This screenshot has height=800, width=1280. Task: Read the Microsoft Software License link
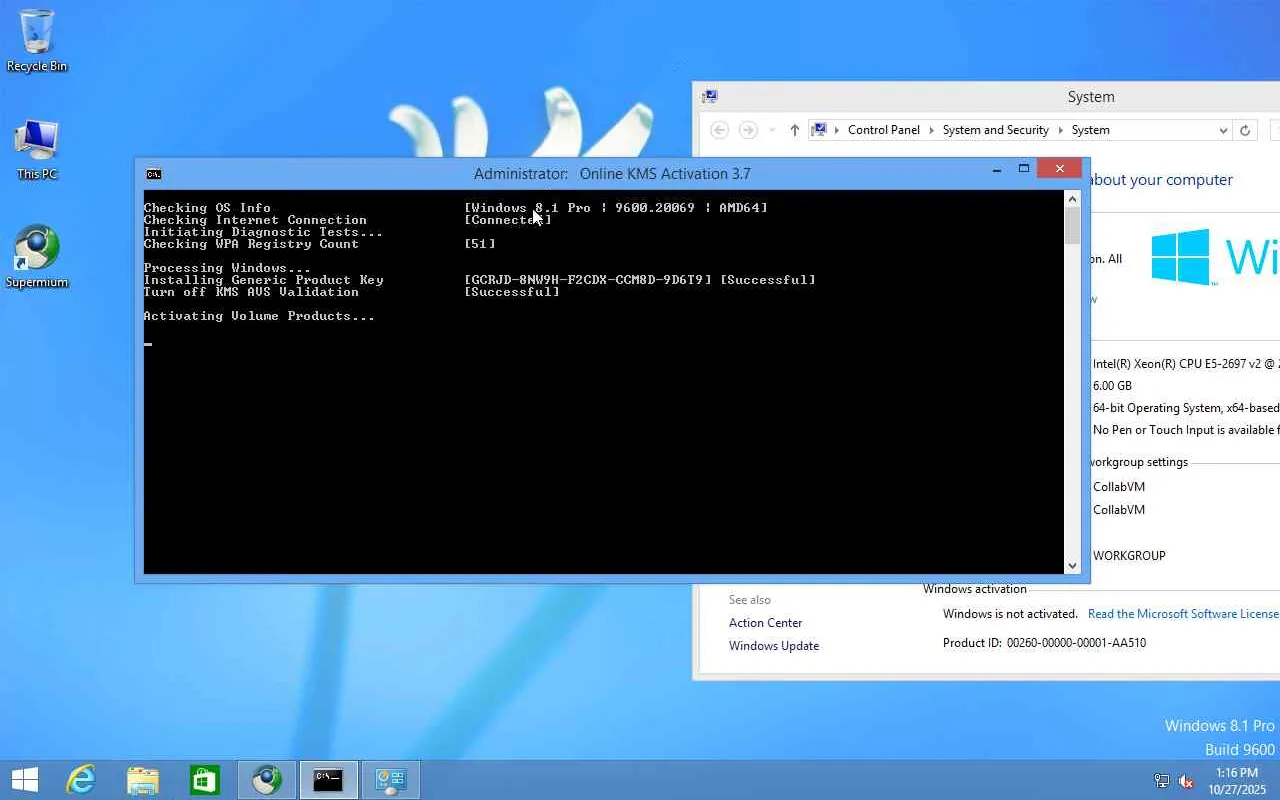pos(1183,614)
